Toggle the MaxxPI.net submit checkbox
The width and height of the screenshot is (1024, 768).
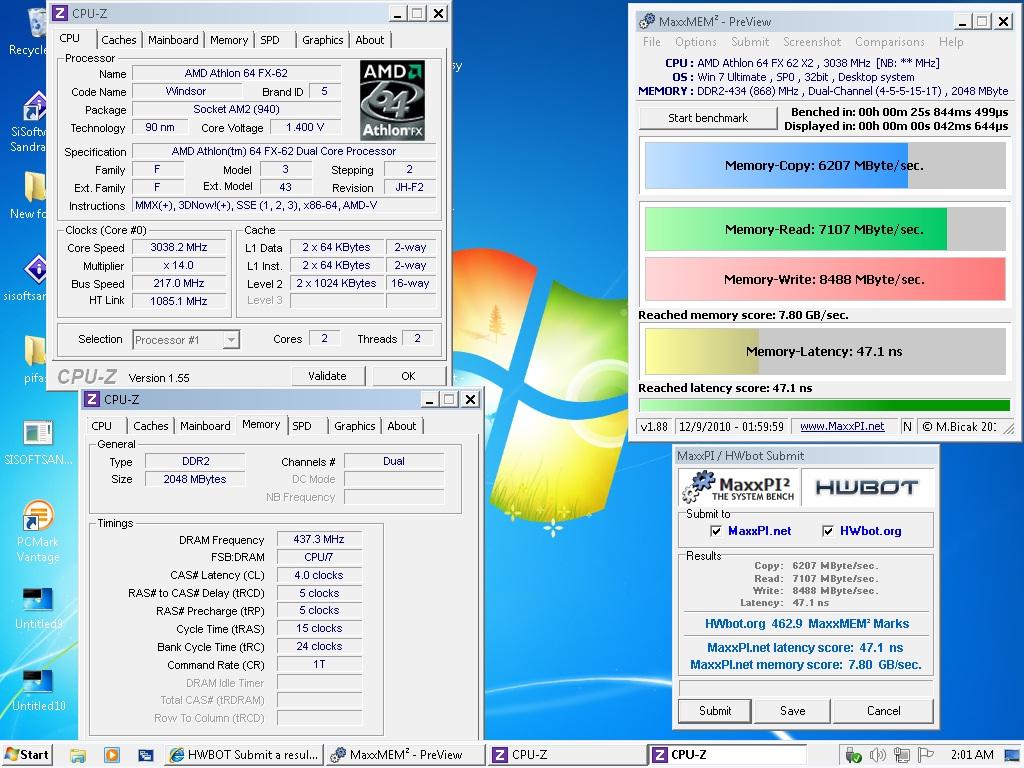[716, 531]
